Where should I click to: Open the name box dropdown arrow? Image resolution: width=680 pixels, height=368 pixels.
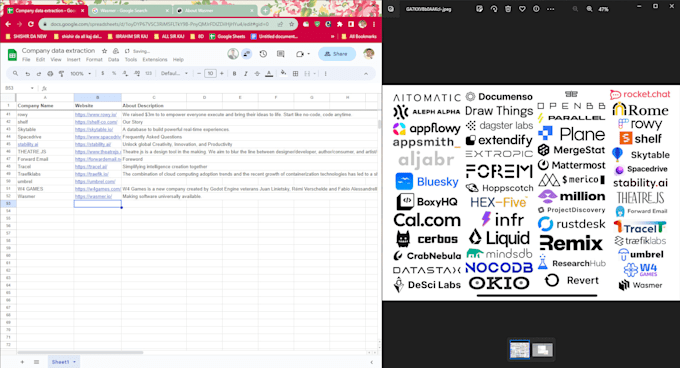[32, 88]
